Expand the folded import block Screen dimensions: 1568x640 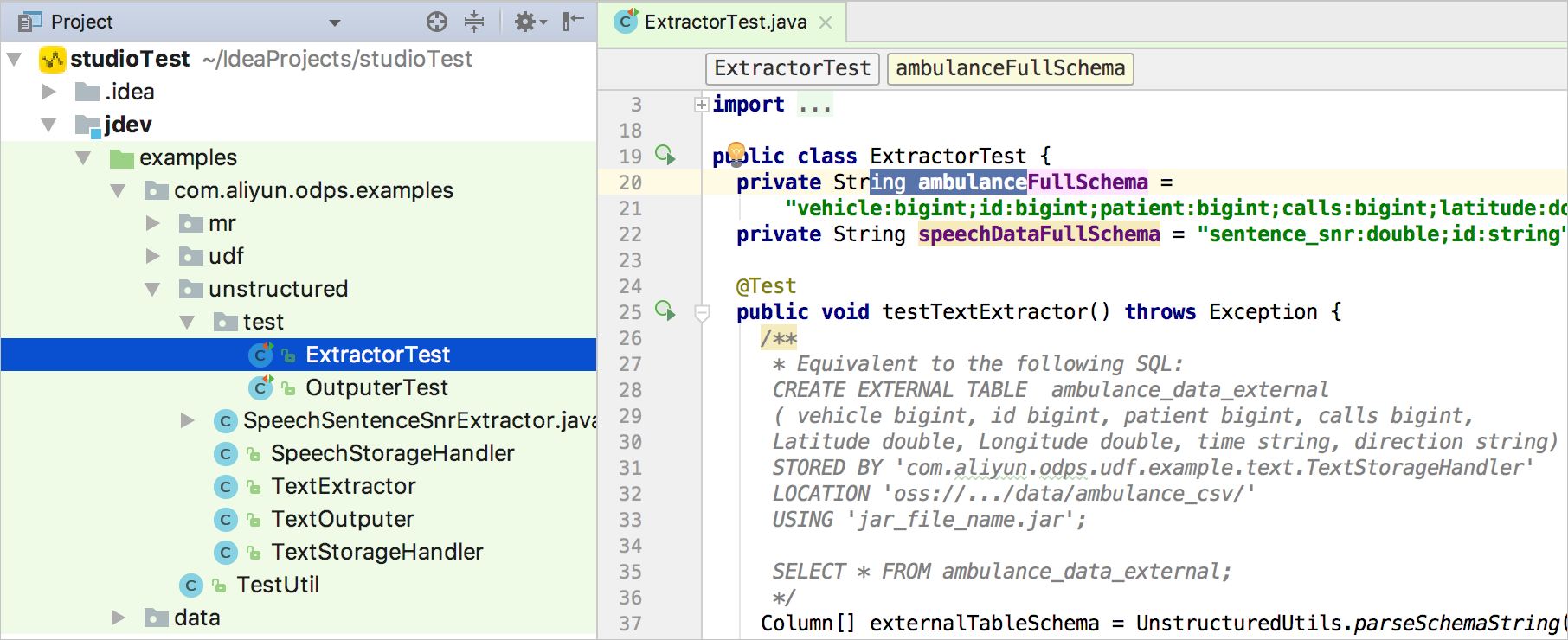pyautogui.click(x=702, y=105)
